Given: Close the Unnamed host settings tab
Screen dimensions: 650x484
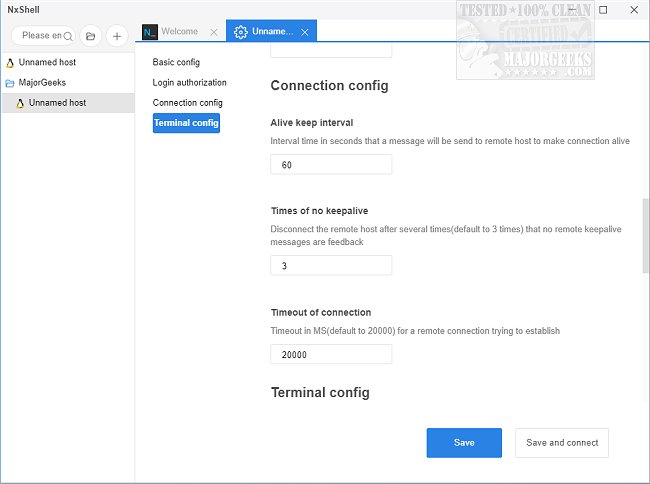Looking at the screenshot, I should [305, 32].
